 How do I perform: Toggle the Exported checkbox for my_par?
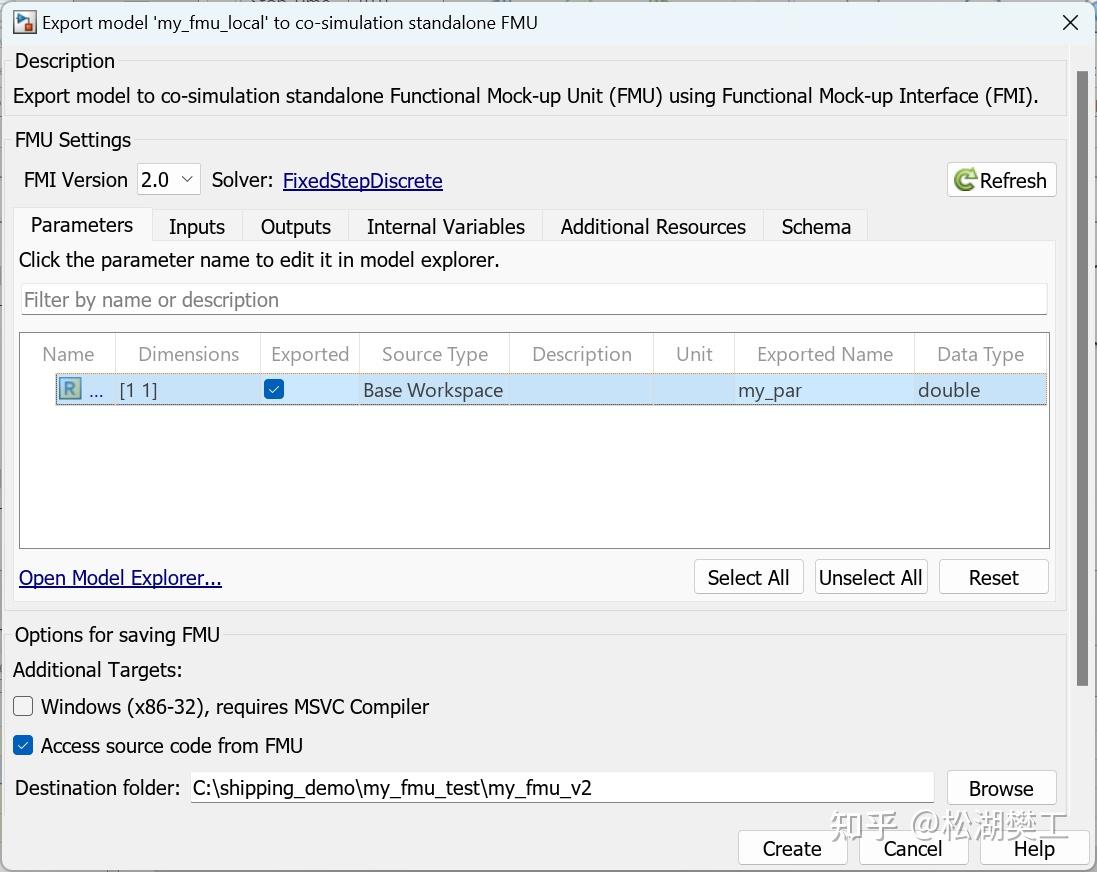point(274,389)
